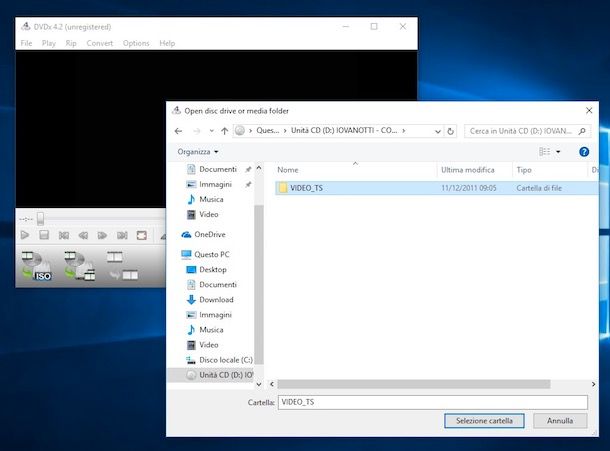Fast forward the video in DVDx

(102, 235)
